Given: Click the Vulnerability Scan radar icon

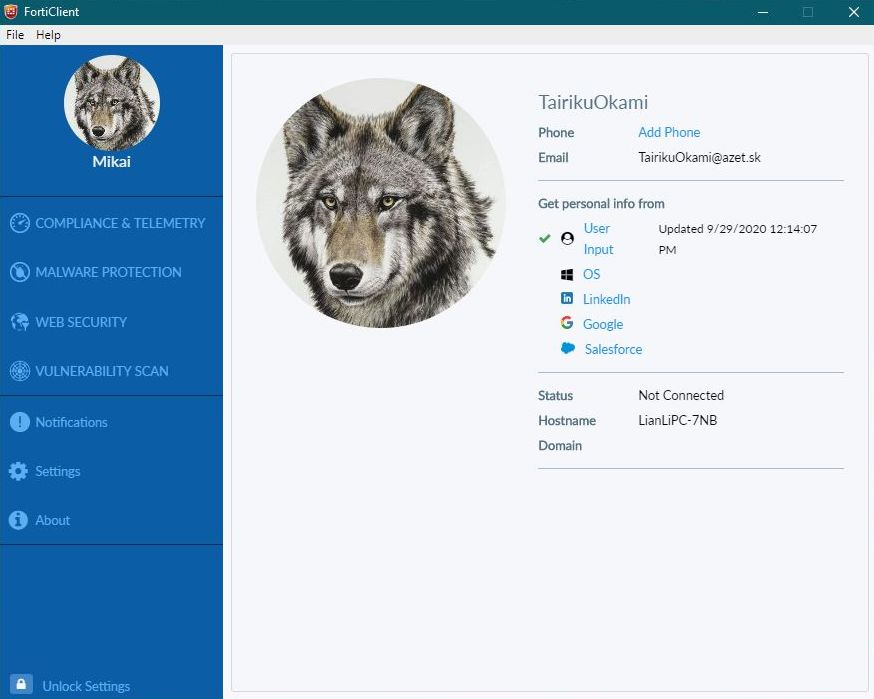Looking at the screenshot, I should click(x=20, y=371).
